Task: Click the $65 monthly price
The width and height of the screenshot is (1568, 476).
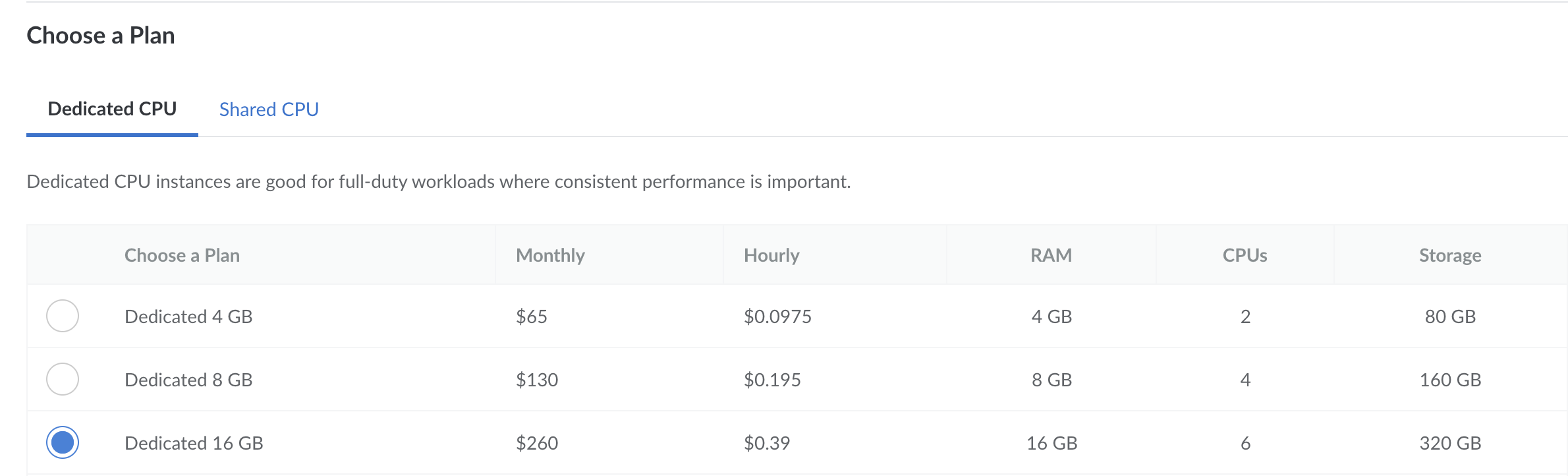Action: coord(532,316)
